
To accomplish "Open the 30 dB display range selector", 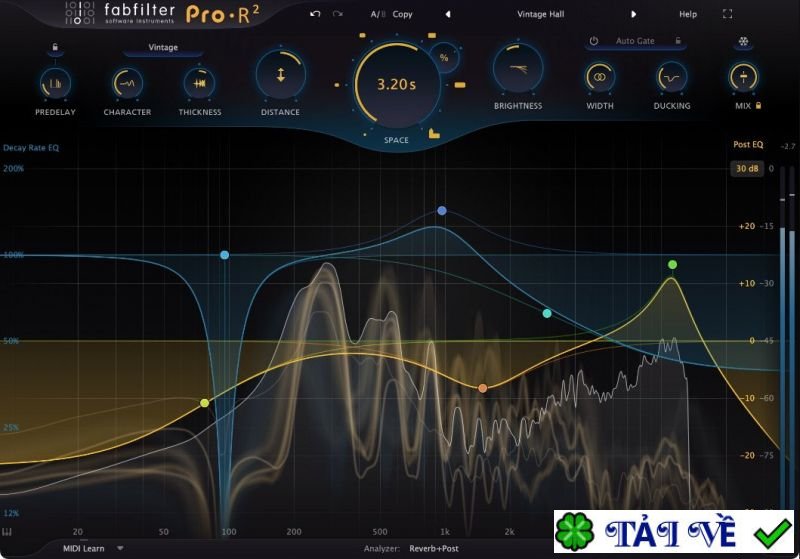I will click(x=747, y=168).
